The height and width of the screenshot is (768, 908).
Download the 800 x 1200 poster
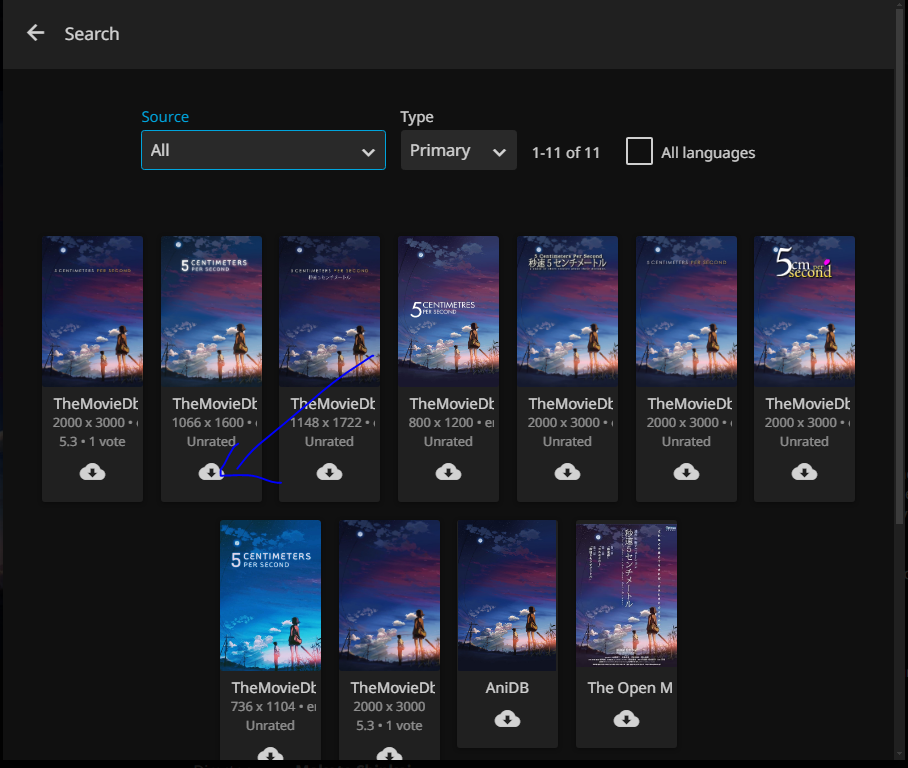pos(448,472)
